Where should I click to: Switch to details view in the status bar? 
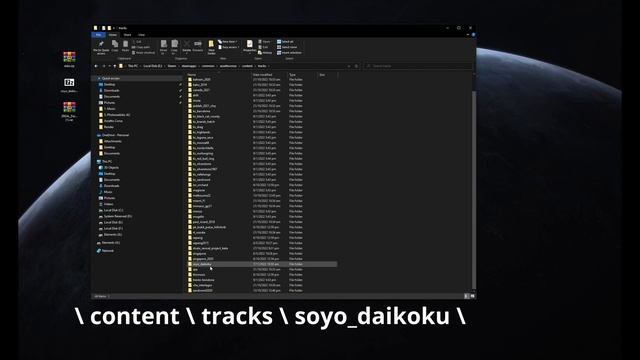point(467,296)
